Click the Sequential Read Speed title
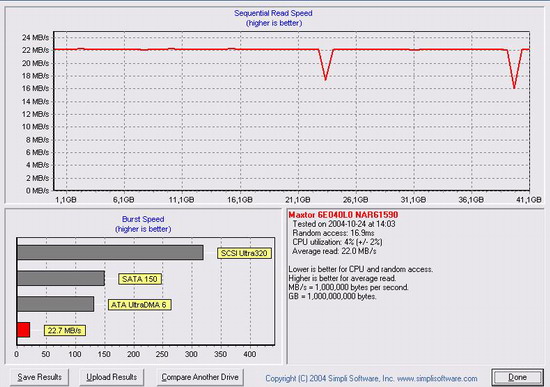 [273, 13]
